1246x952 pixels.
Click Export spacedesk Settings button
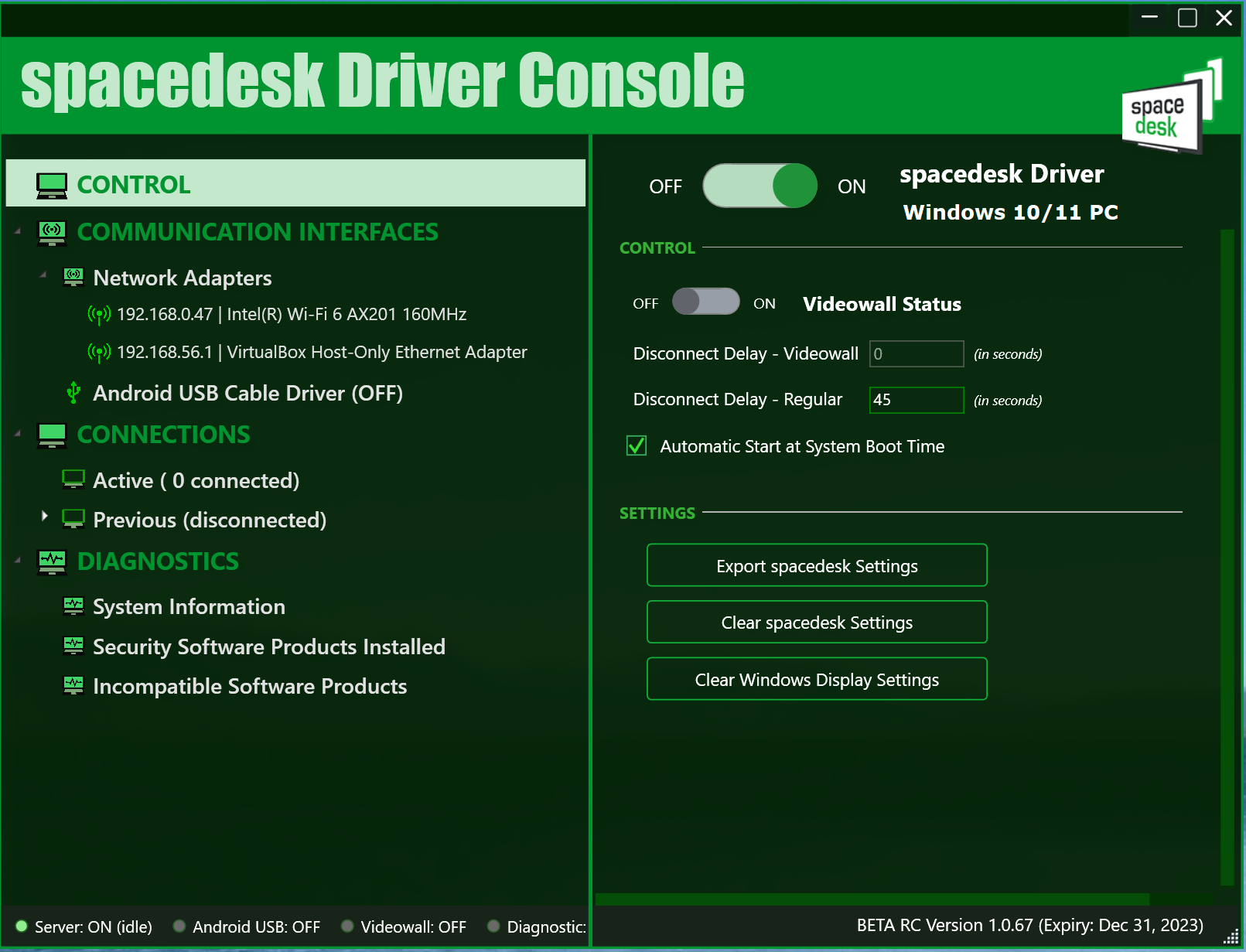coord(817,565)
